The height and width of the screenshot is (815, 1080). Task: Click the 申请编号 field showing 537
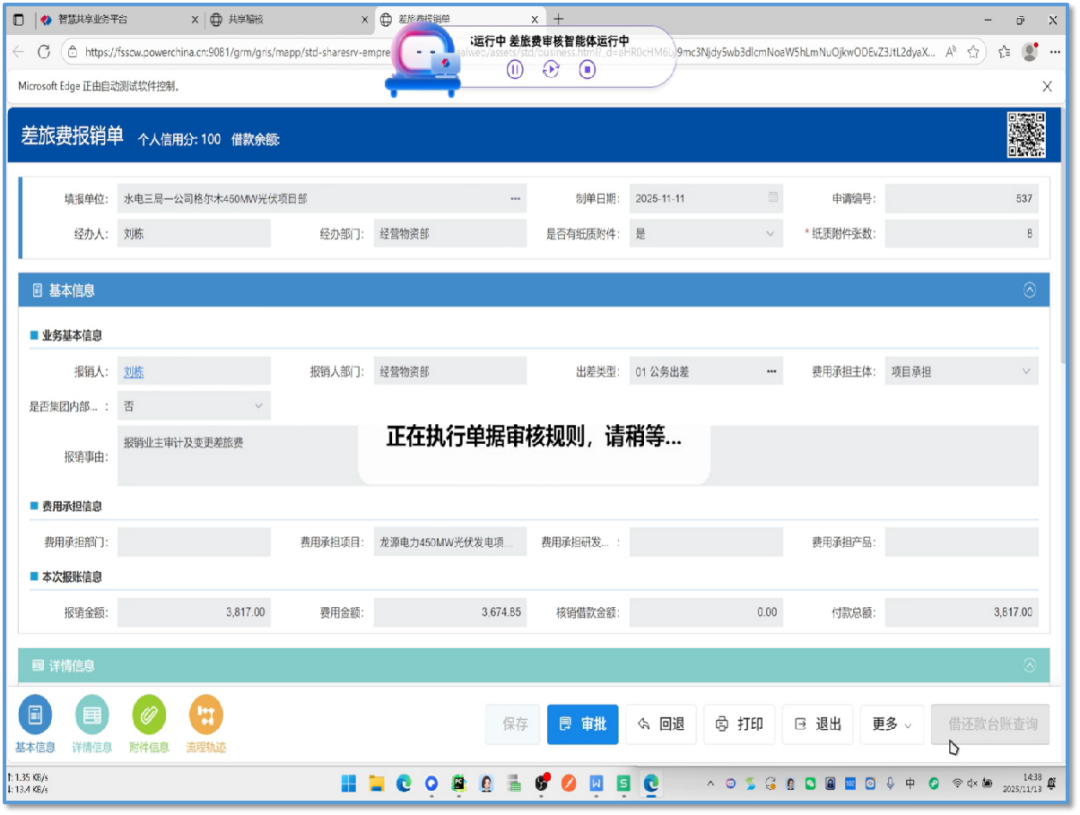pos(962,198)
